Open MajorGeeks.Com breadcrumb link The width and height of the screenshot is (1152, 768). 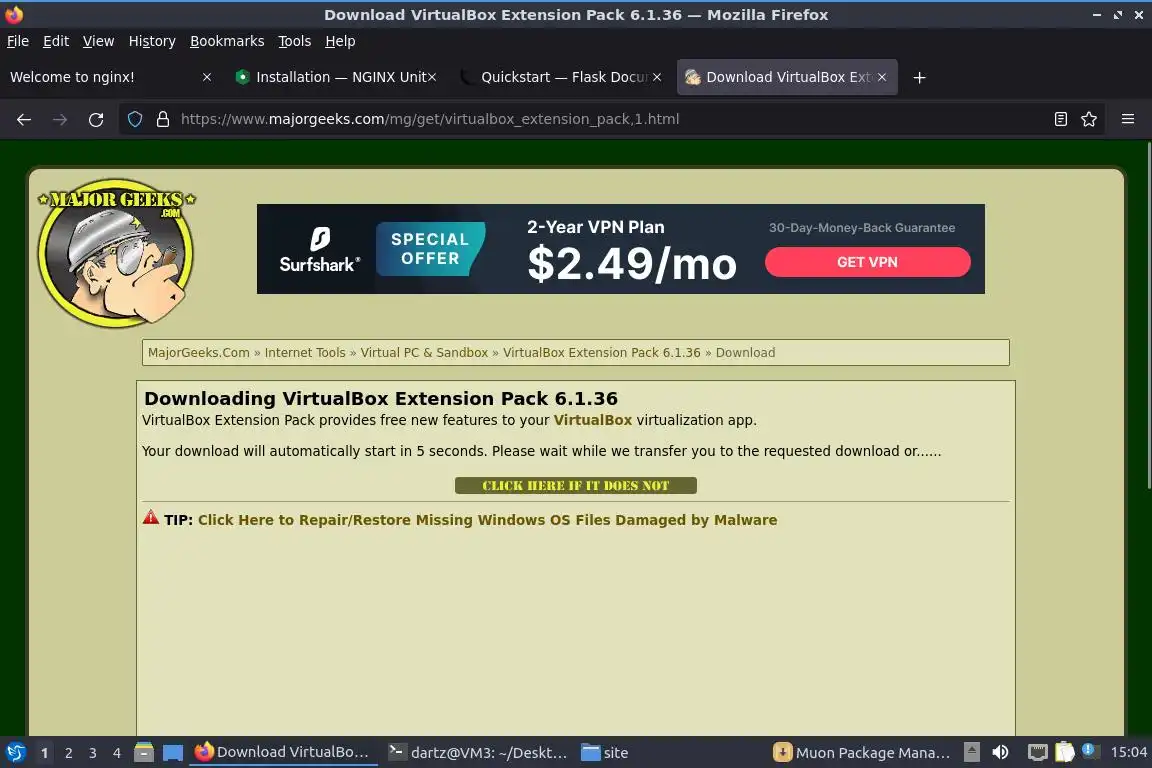click(198, 353)
